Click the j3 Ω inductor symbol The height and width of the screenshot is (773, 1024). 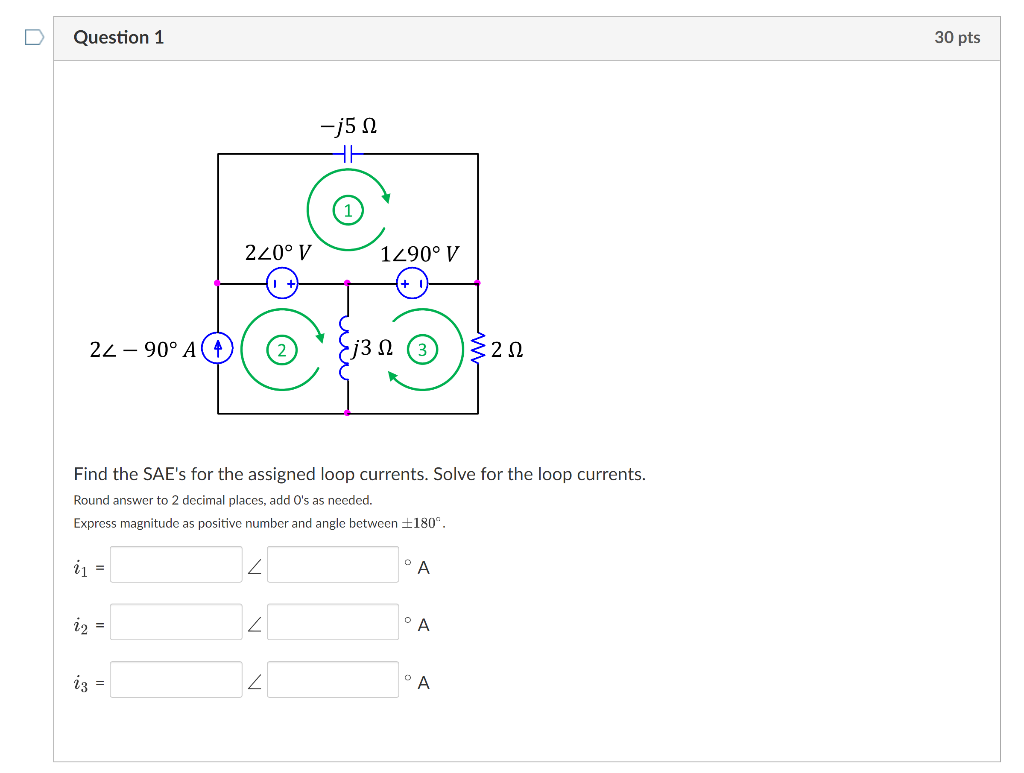[346, 350]
